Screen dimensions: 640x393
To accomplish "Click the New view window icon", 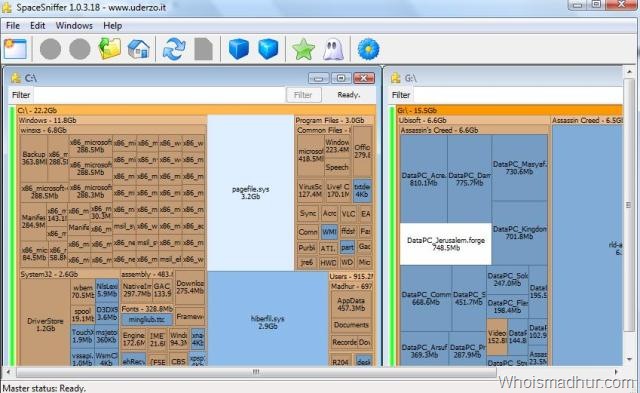I will pos(16,49).
